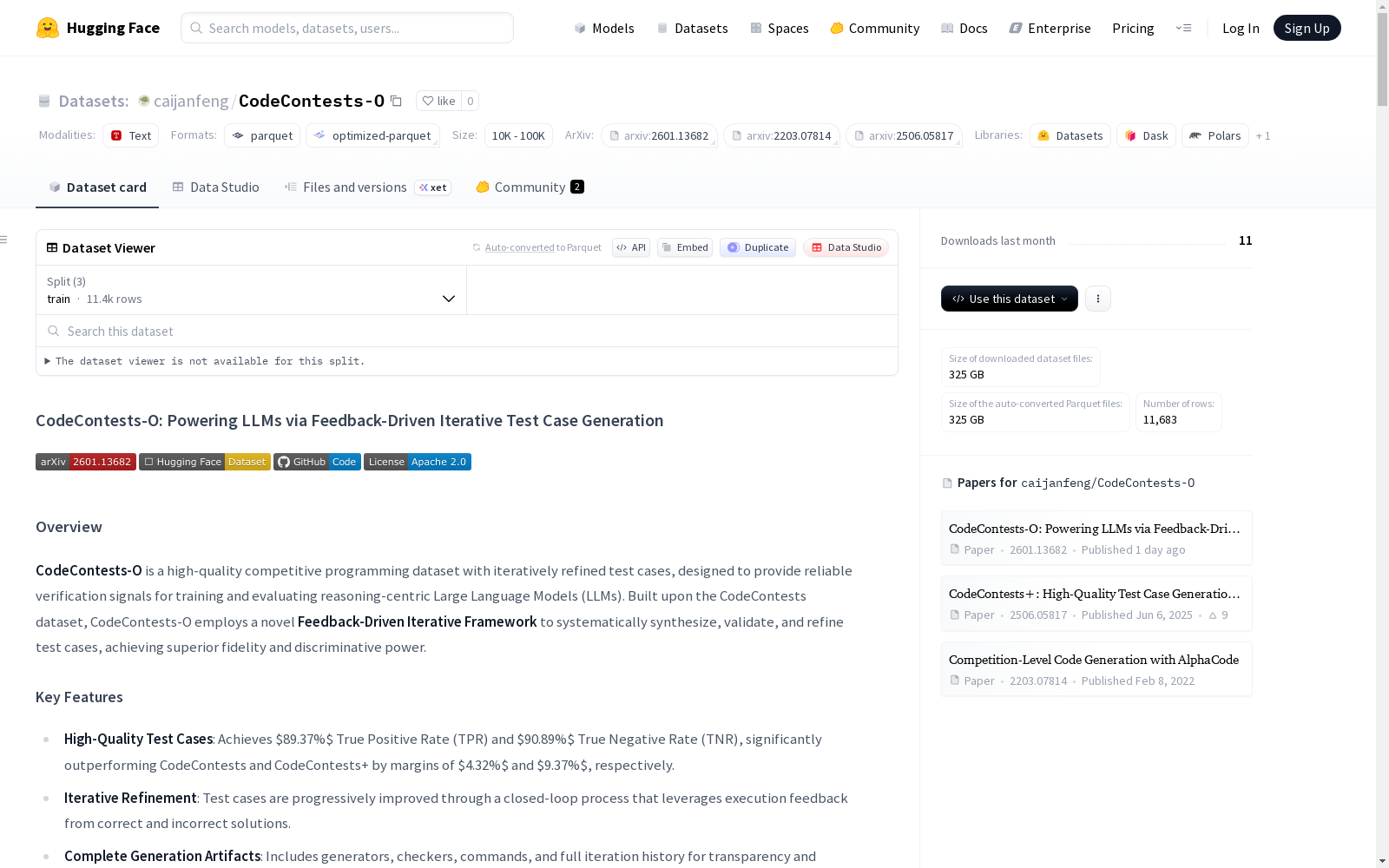Go to Datasets in the top navigation
This screenshot has height=868, width=1389.
coord(692,28)
